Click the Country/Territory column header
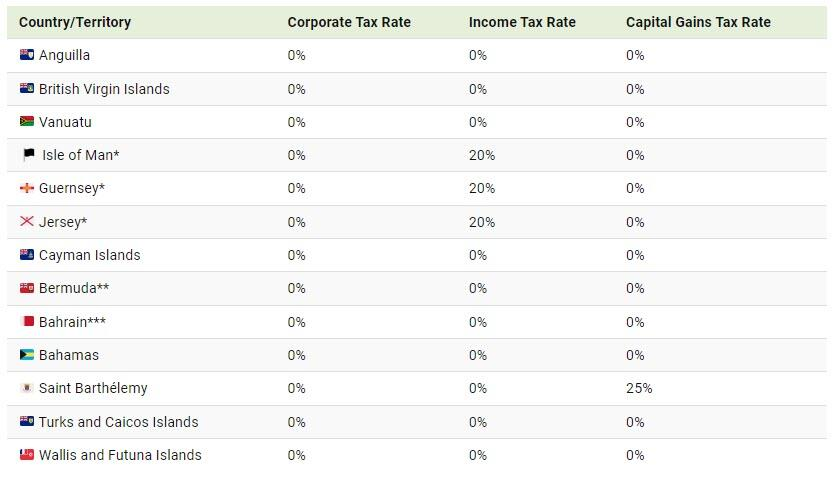833x478 pixels. point(75,22)
